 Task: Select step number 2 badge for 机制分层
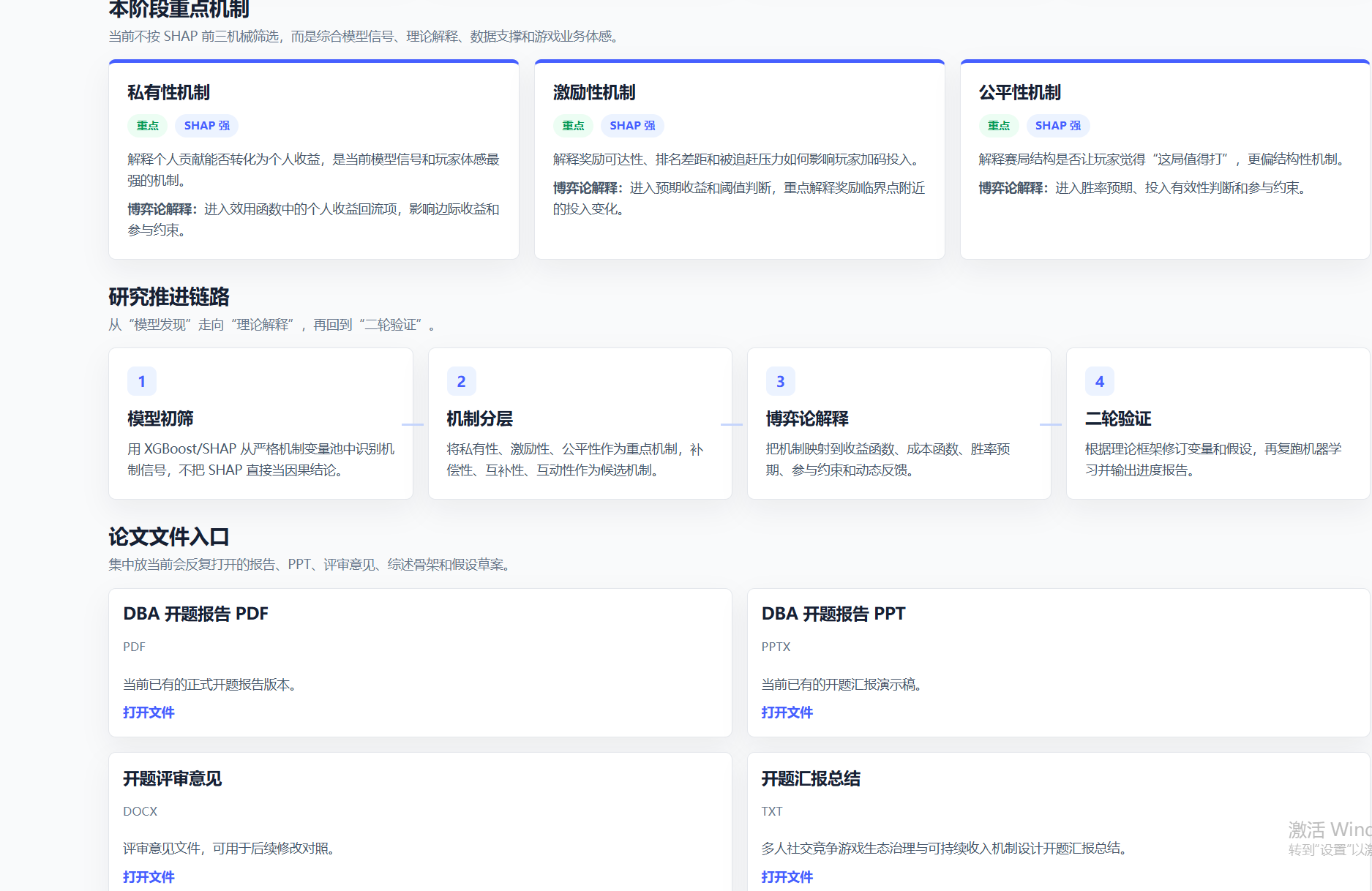(x=461, y=381)
